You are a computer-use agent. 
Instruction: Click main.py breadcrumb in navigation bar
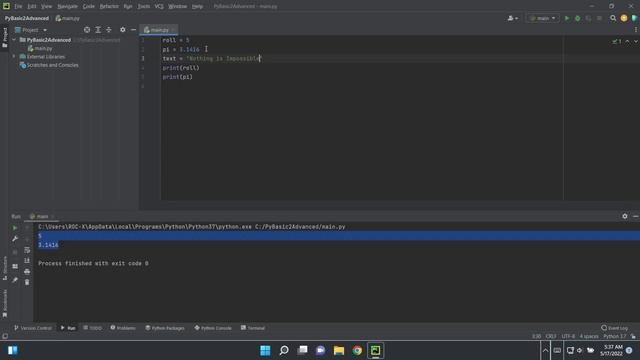pyautogui.click(x=68, y=18)
